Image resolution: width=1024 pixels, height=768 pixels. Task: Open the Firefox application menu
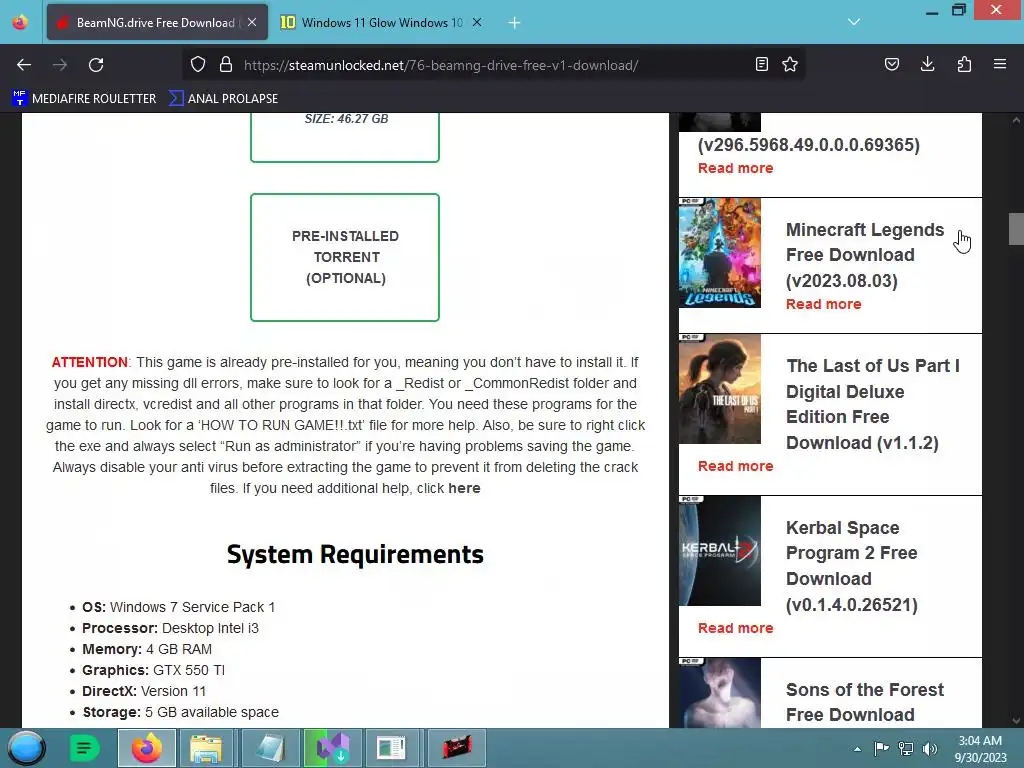tap(1000, 65)
